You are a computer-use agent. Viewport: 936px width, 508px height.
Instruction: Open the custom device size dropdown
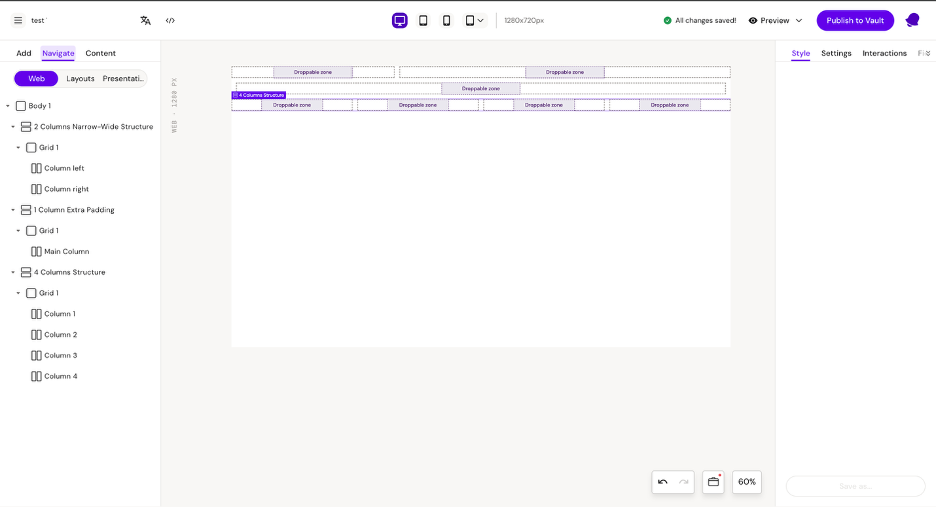click(475, 20)
